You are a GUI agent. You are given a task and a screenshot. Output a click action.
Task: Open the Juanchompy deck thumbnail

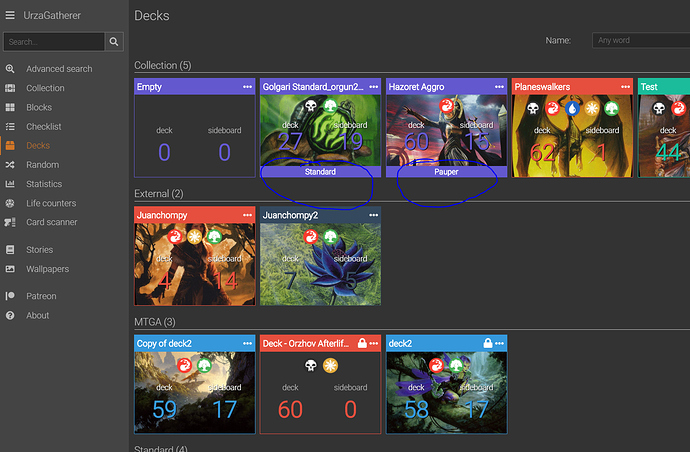[x=195, y=264]
